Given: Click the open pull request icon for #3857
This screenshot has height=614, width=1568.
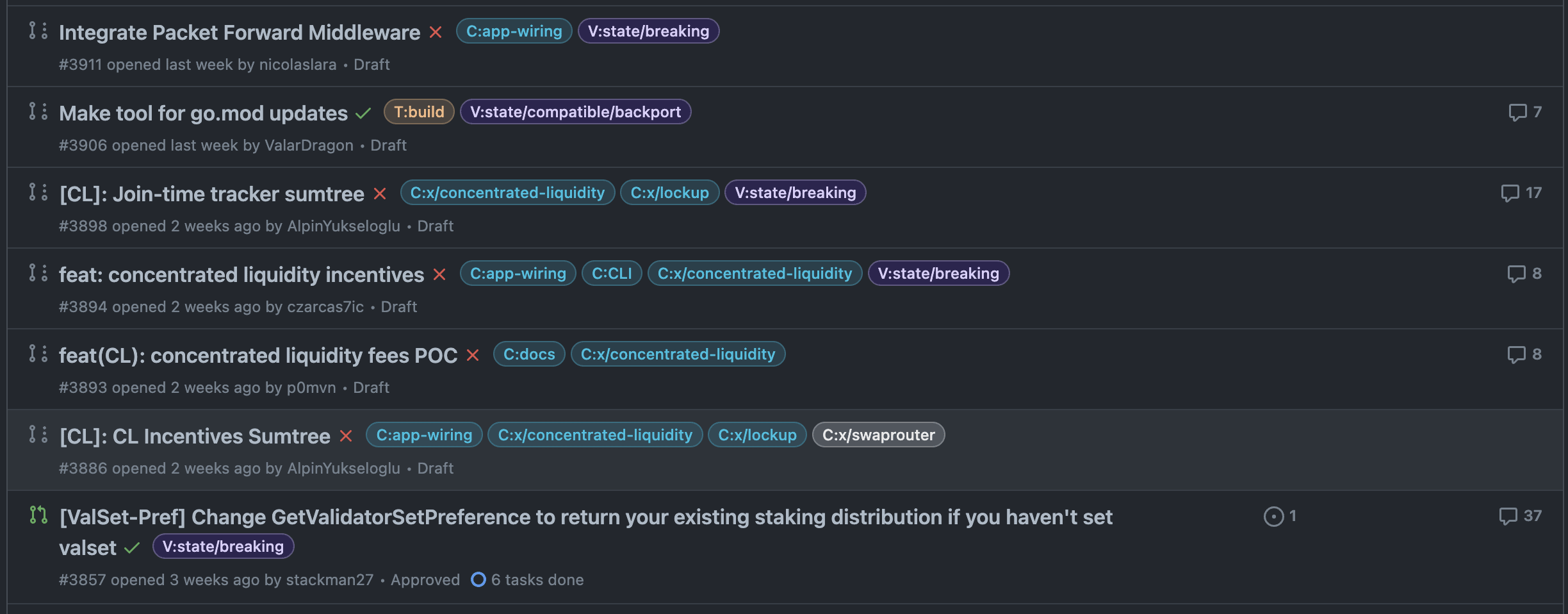Looking at the screenshot, I should [38, 515].
